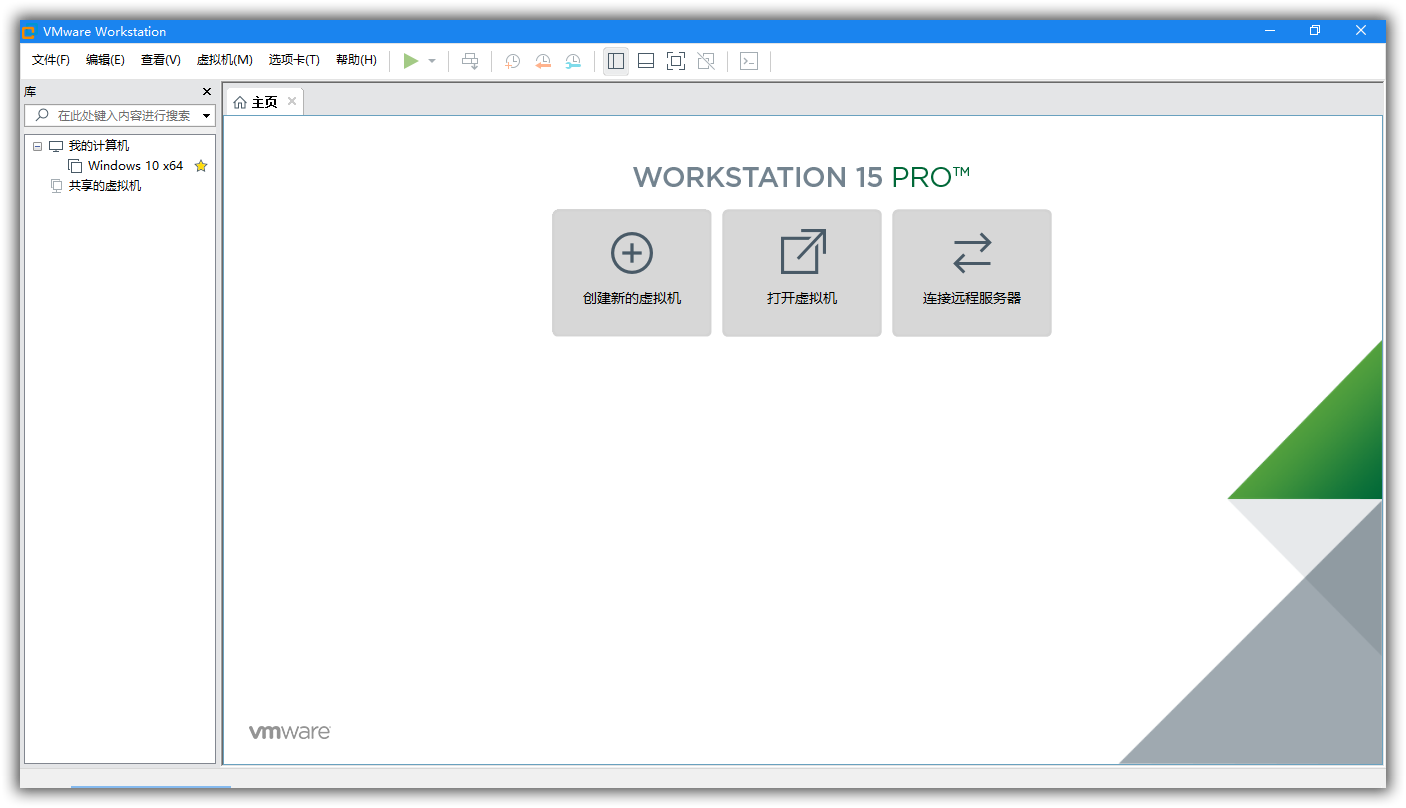1406x808 pixels.
Task: Select the Windows 10 x64 virtual machine
Action: (x=135, y=166)
